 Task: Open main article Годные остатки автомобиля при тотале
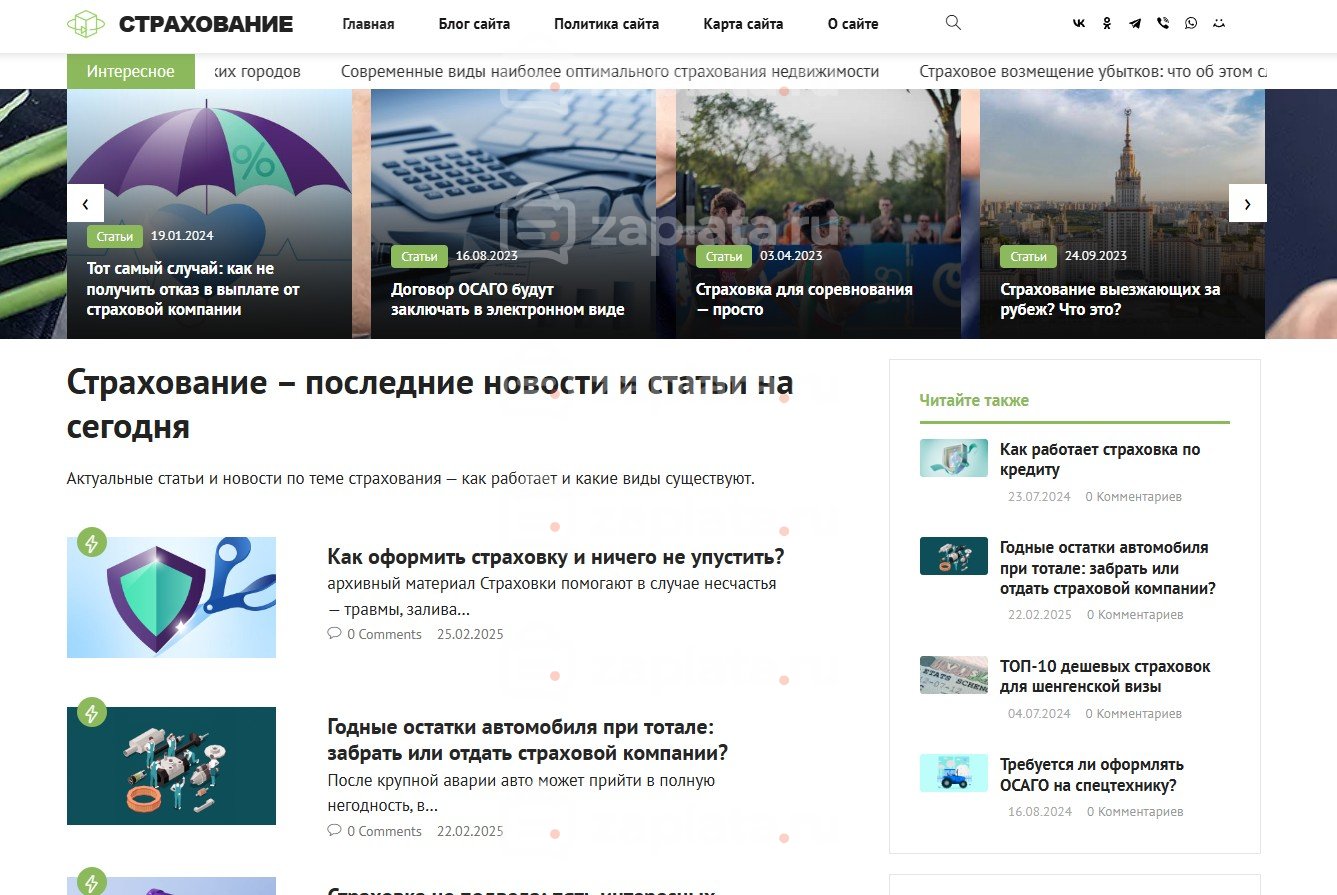tap(528, 740)
